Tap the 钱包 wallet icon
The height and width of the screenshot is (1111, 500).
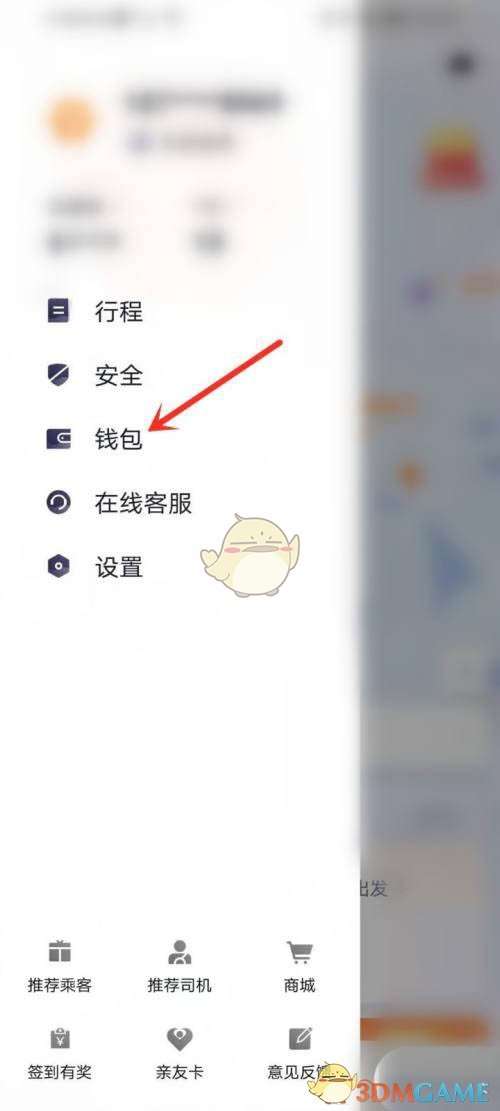pyautogui.click(x=58, y=439)
